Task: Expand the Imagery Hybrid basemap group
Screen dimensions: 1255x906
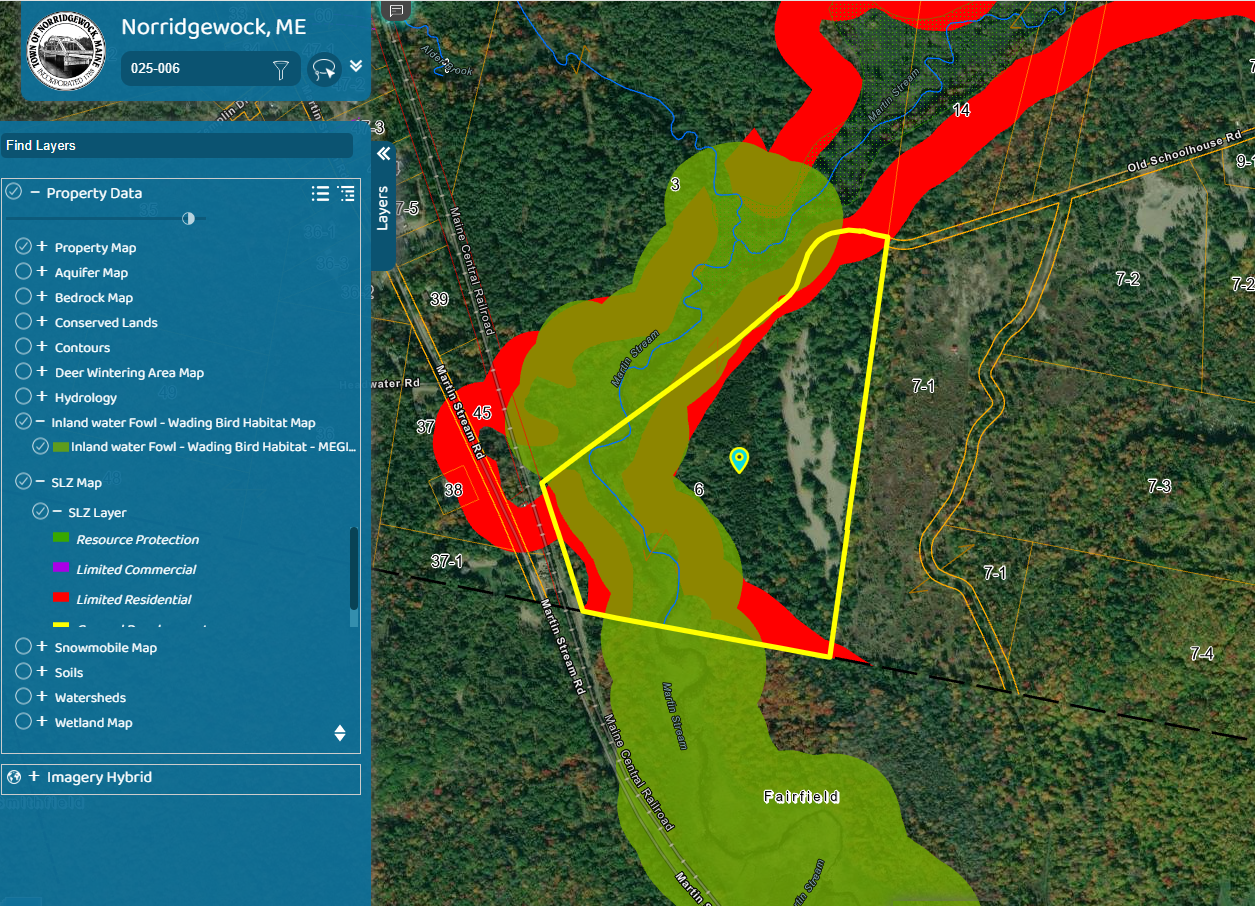Action: (x=34, y=776)
